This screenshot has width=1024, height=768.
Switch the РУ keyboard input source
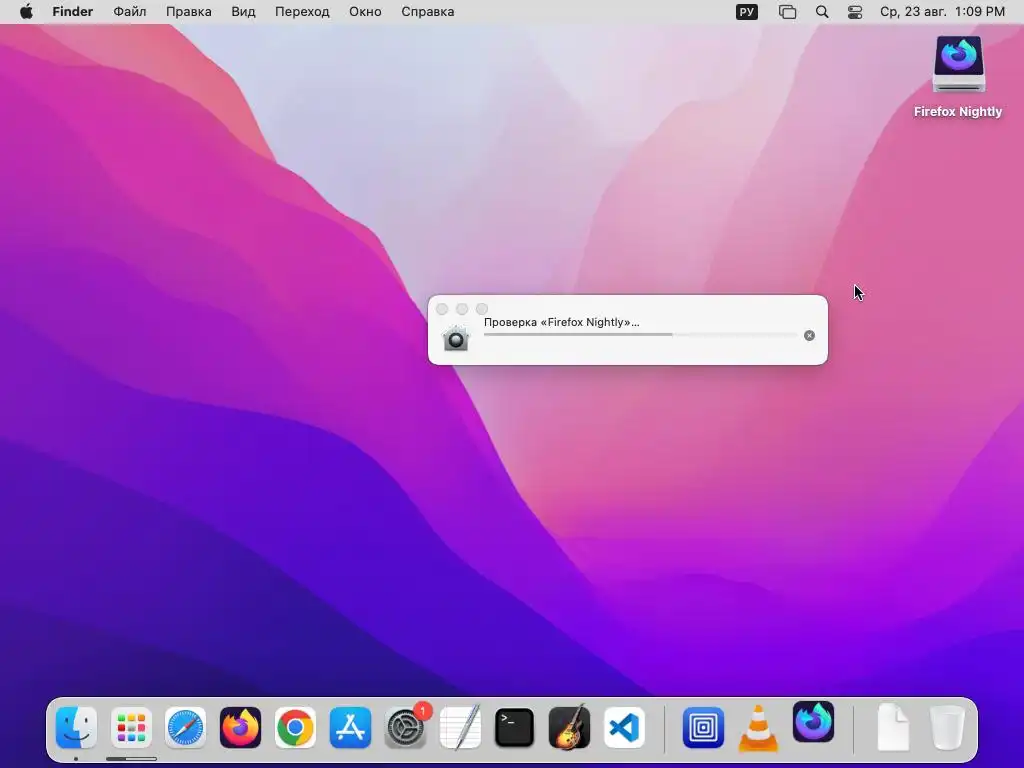point(746,12)
